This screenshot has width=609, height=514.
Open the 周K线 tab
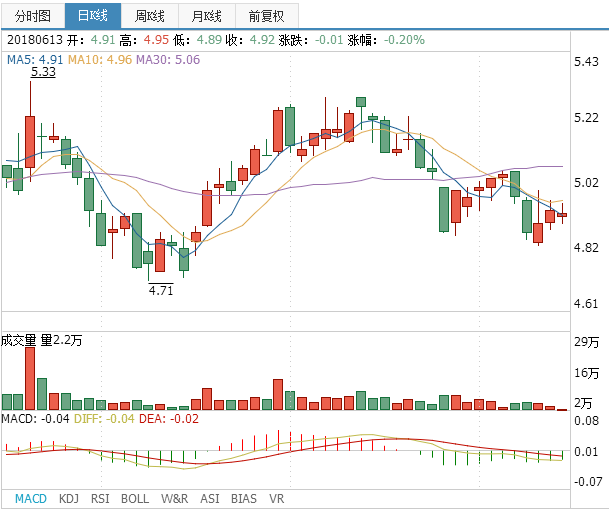coord(150,16)
